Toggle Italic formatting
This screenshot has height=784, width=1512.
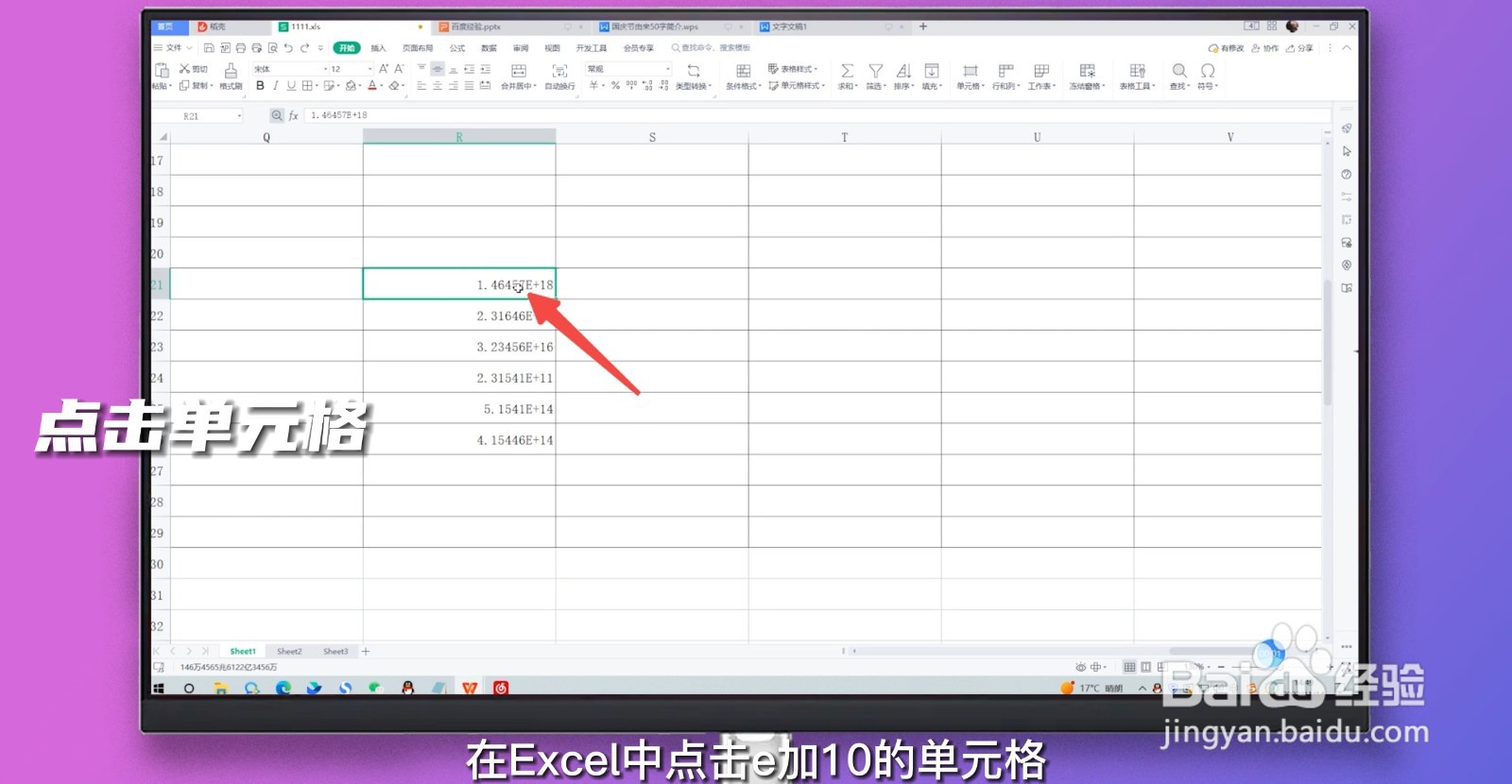(275, 85)
